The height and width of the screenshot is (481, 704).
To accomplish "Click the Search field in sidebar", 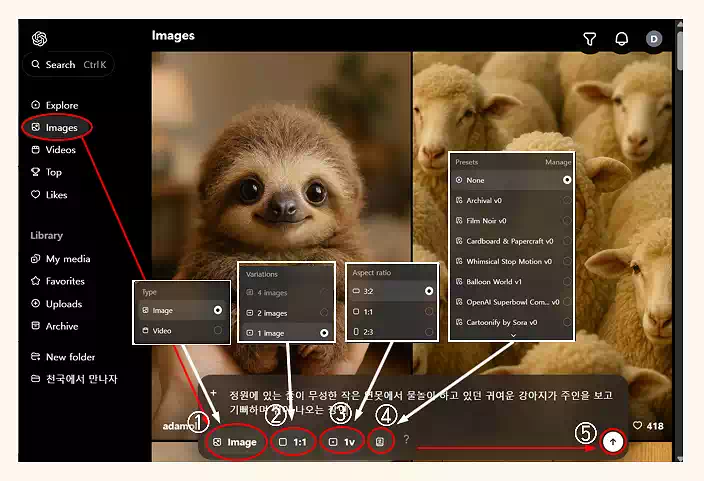I will 82,65.
